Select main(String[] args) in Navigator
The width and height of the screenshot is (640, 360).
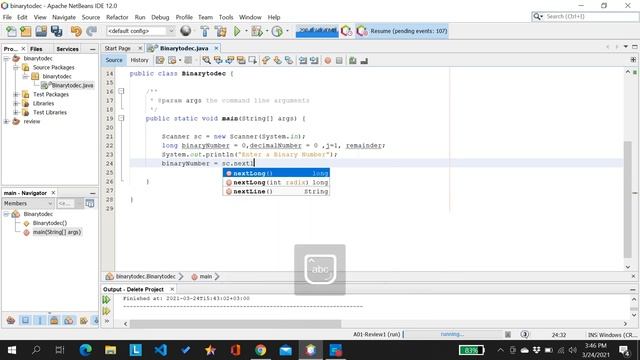pyautogui.click(x=57, y=232)
